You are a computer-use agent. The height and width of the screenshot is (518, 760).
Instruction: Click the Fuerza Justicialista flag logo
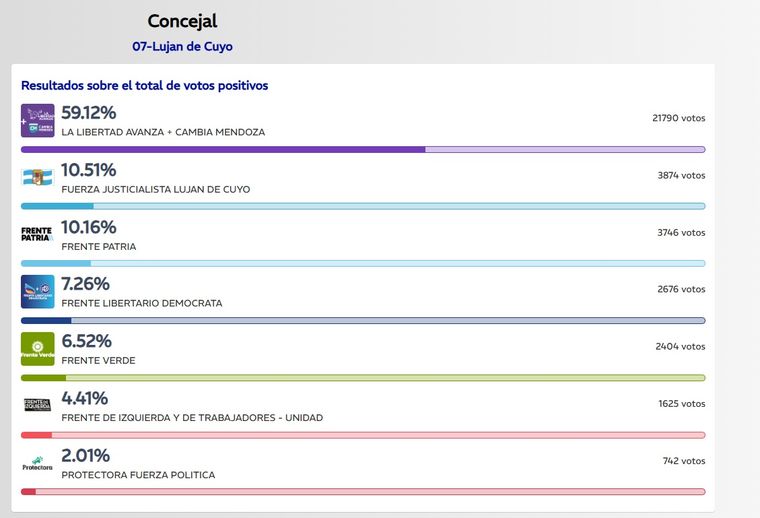point(38,178)
